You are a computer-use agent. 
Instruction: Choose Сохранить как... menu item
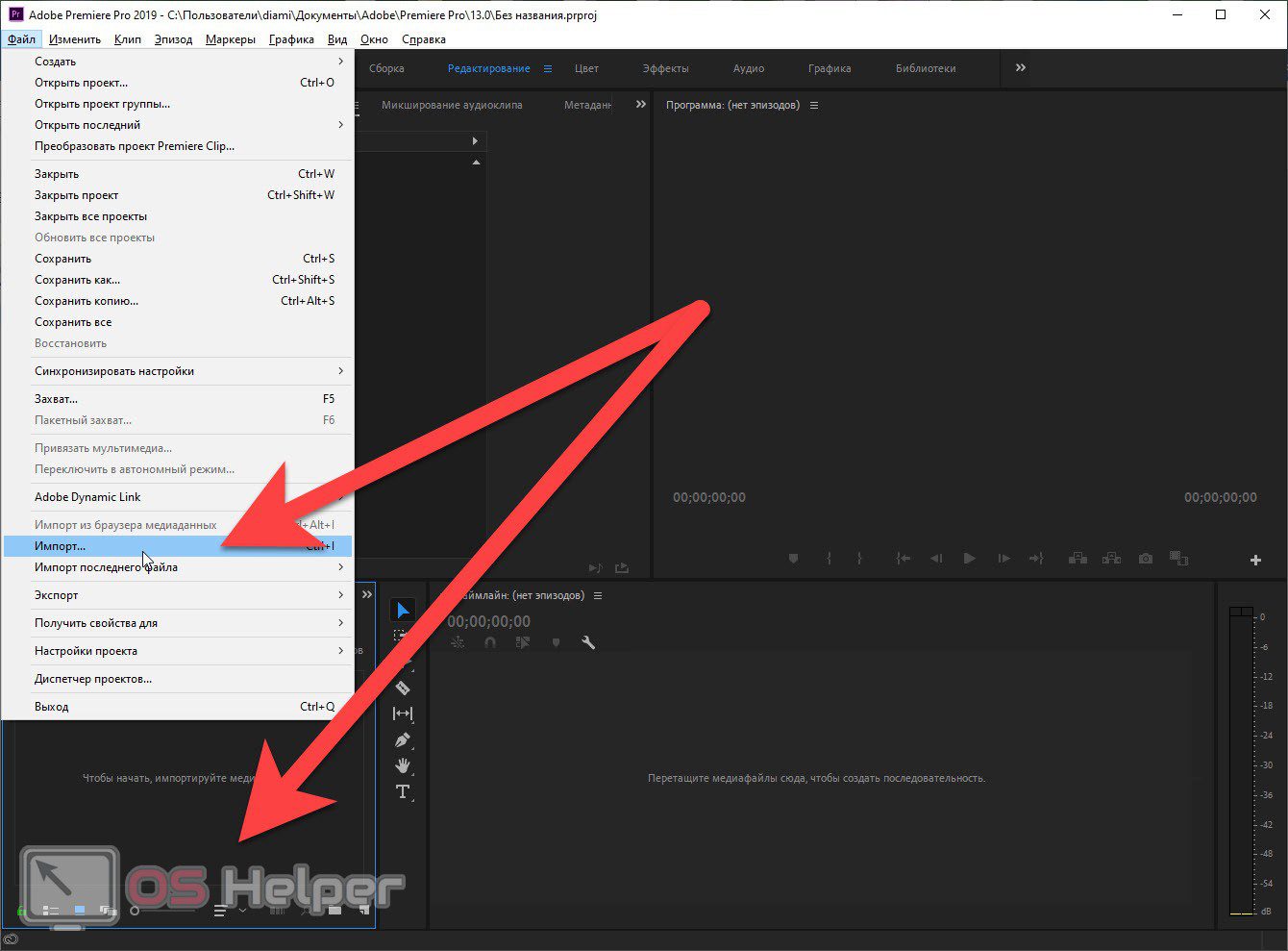coord(178,280)
